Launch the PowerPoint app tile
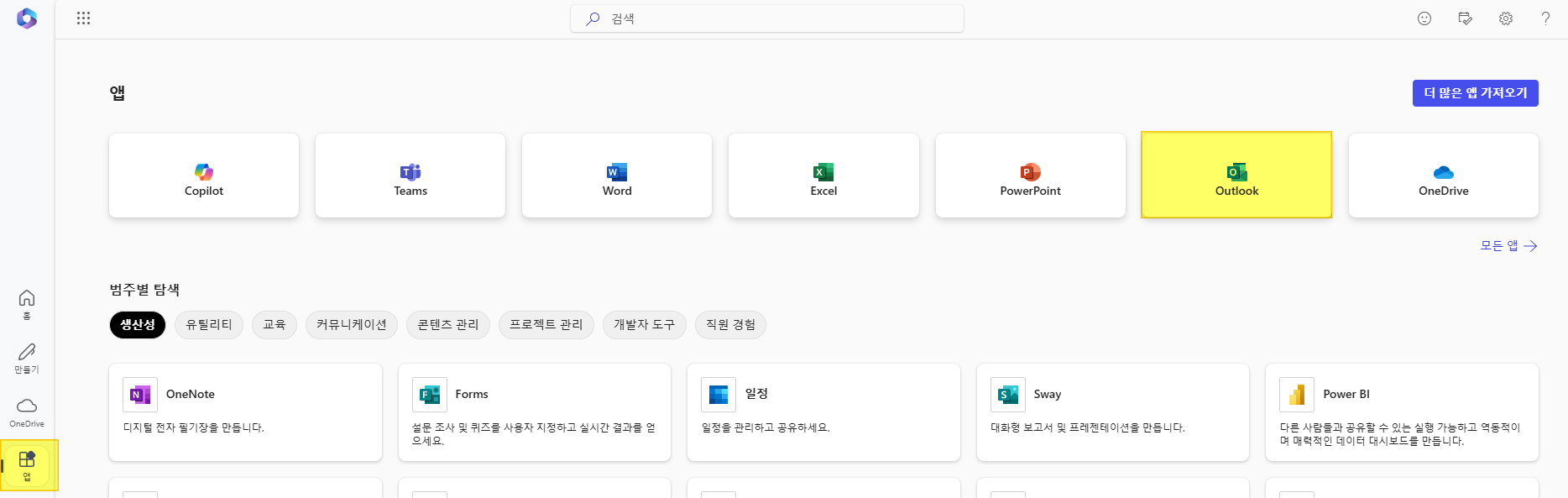The height and width of the screenshot is (498, 1568). point(1031,176)
